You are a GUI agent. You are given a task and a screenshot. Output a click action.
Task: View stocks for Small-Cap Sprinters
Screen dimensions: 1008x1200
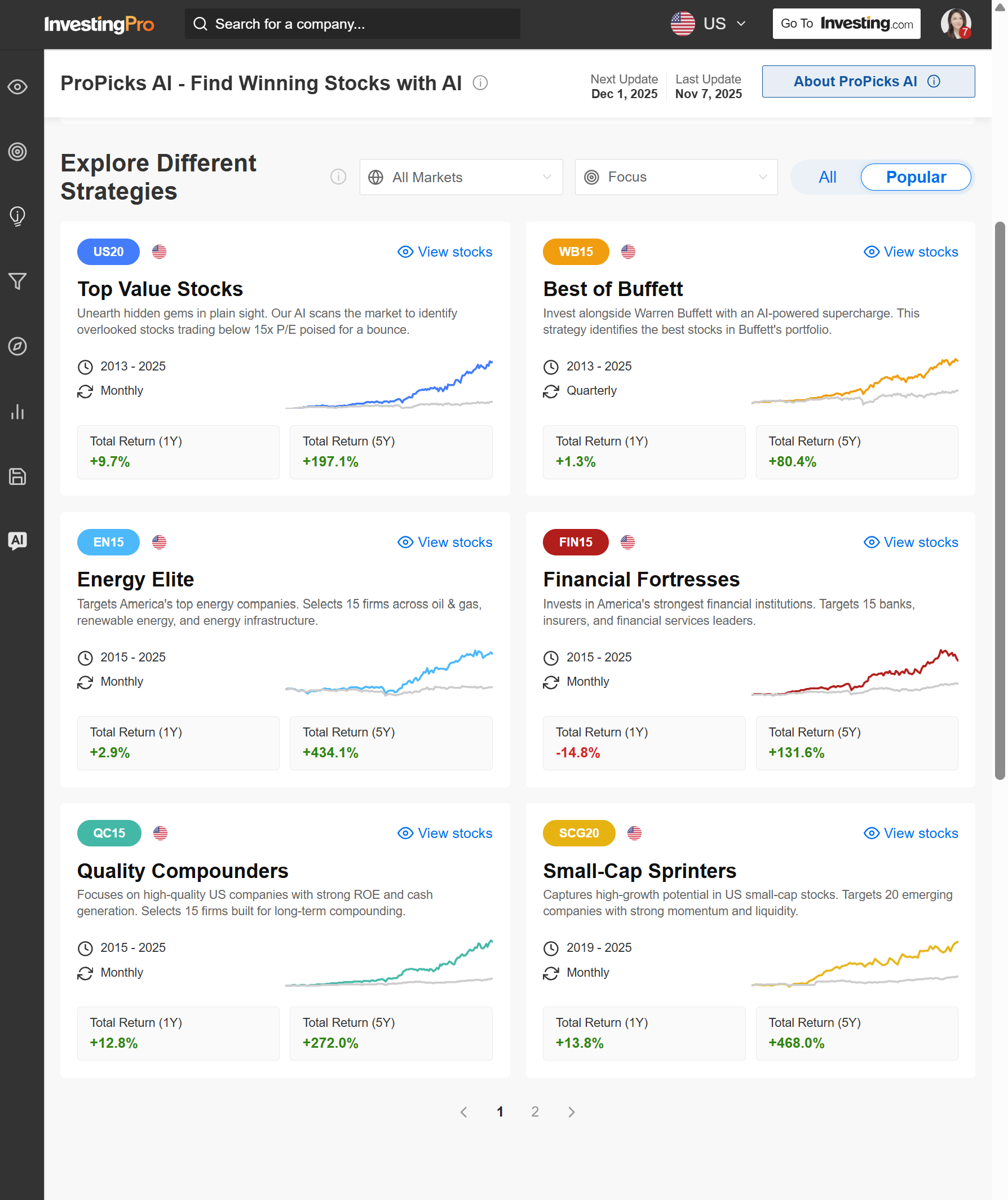(x=912, y=833)
